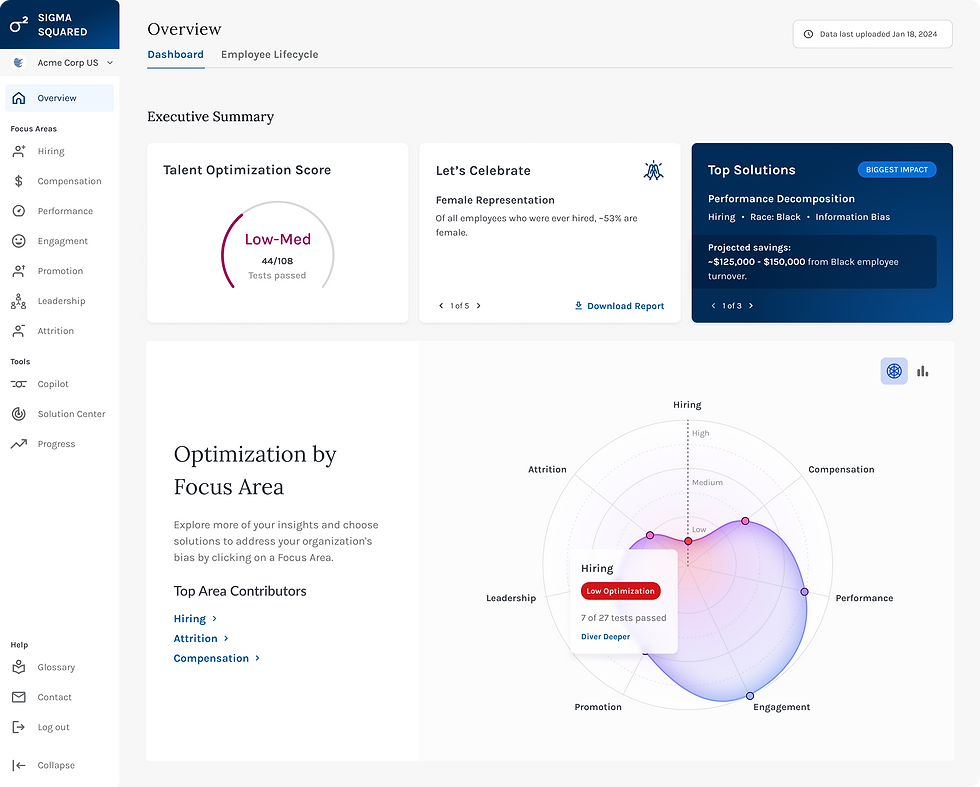Click the Solution Center target icon
Screen dimensions: 980x787
point(22,413)
